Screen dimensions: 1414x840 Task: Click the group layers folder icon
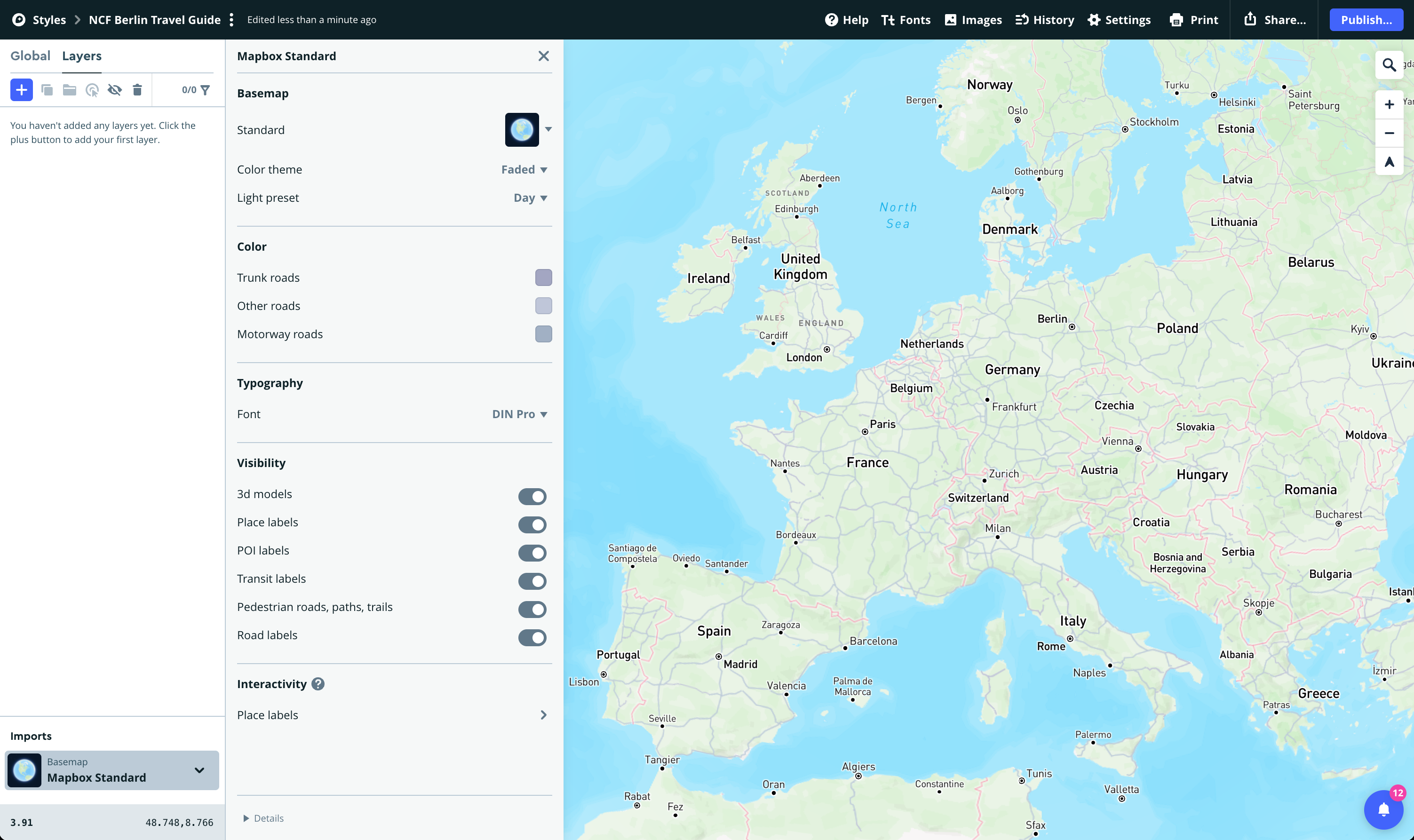[70, 89]
